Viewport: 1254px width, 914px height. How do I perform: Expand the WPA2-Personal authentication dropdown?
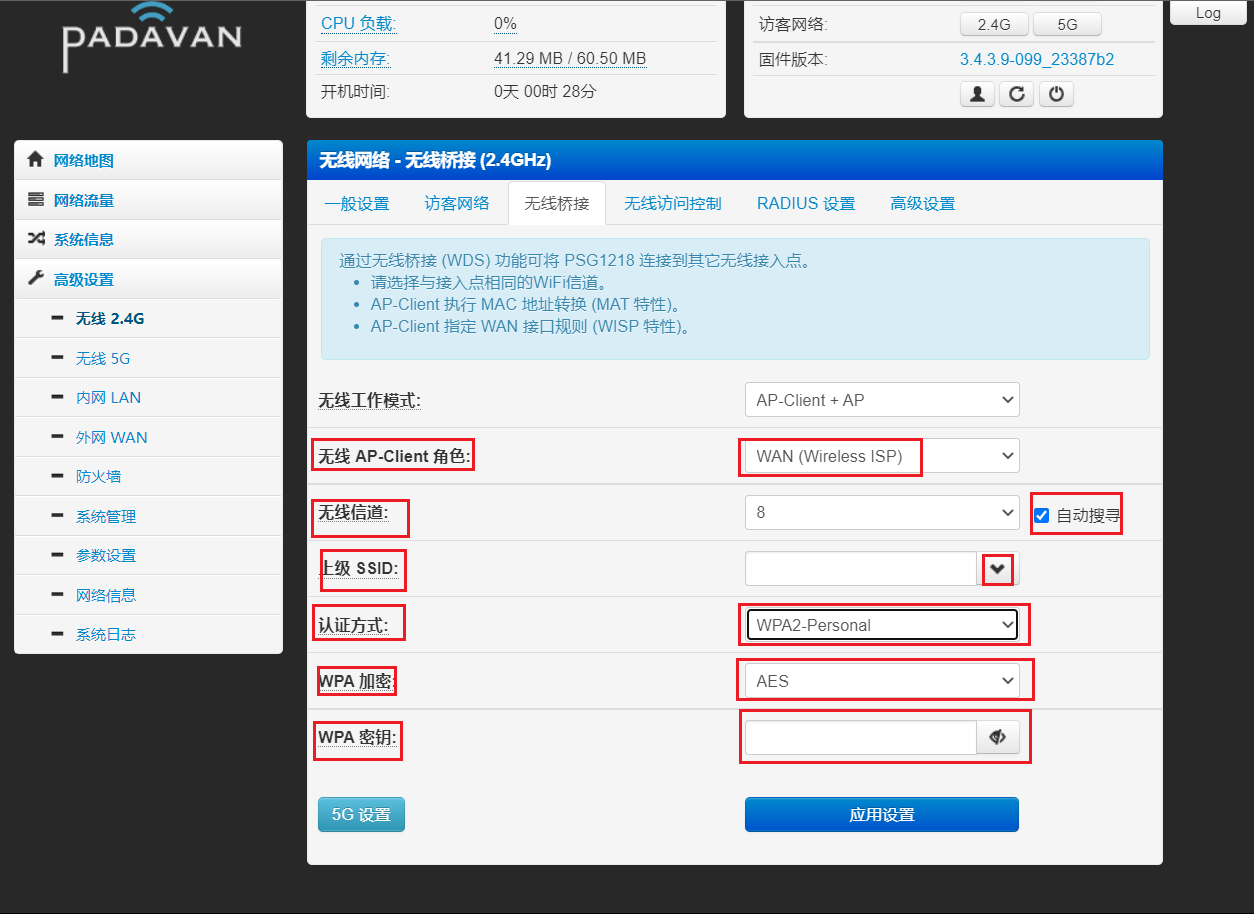click(x=881, y=625)
